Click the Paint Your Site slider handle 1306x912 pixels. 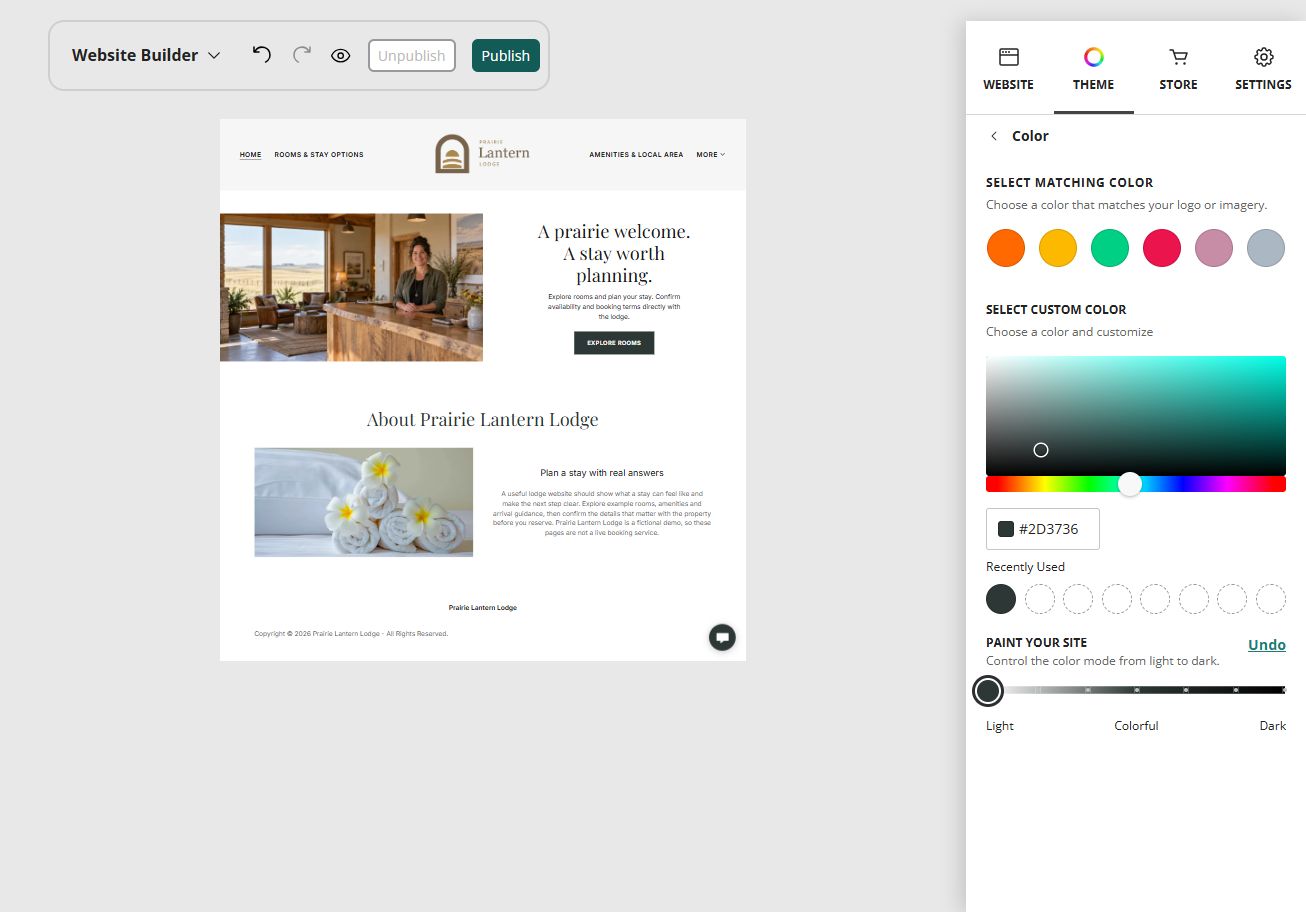pos(988,690)
